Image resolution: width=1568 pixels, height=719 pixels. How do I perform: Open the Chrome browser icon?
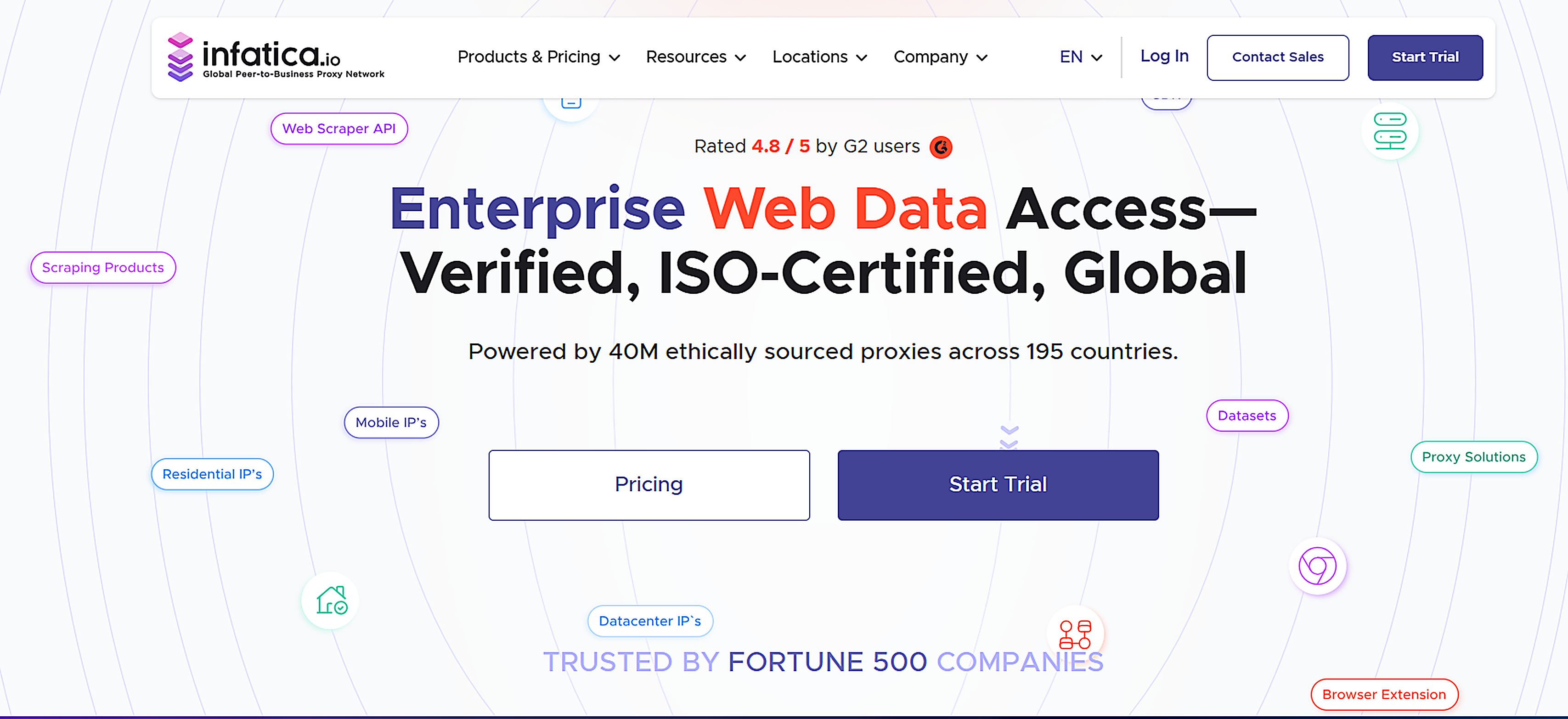click(x=1317, y=565)
